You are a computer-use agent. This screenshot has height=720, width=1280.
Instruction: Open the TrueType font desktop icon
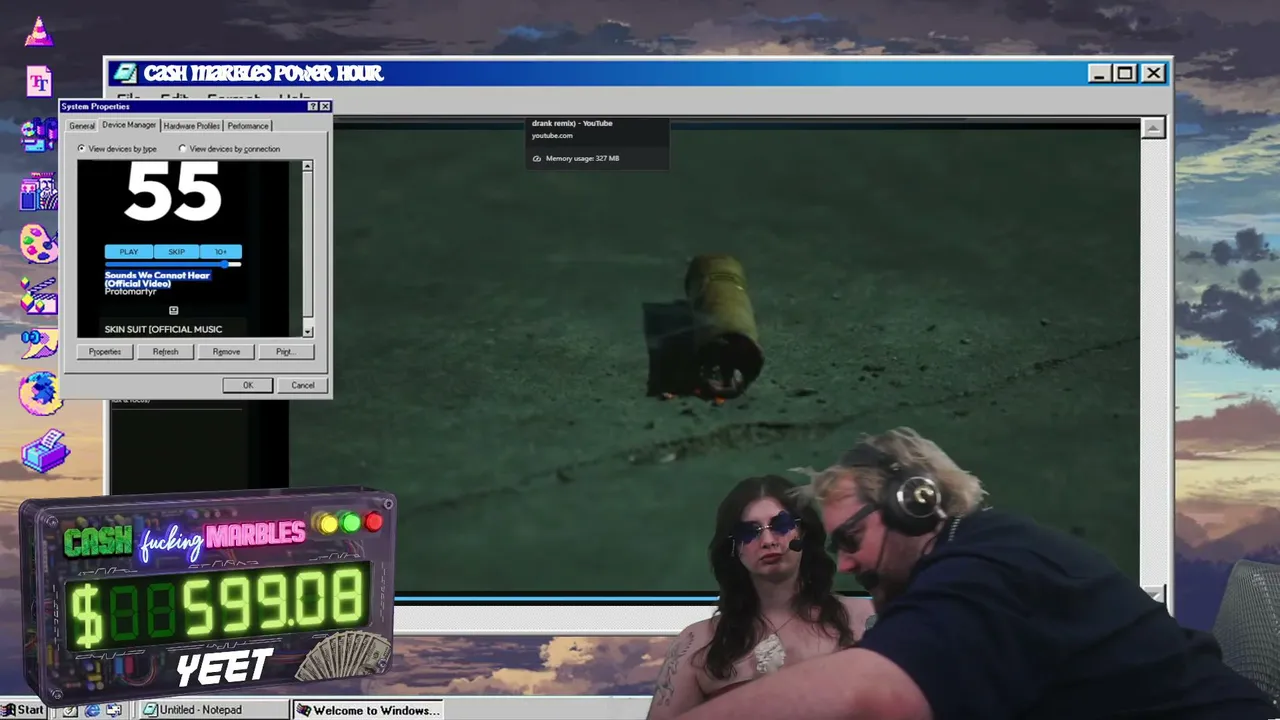39,81
